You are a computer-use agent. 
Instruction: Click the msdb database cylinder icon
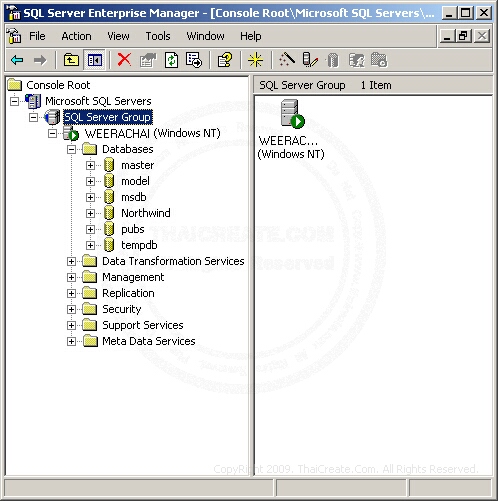click(x=109, y=197)
